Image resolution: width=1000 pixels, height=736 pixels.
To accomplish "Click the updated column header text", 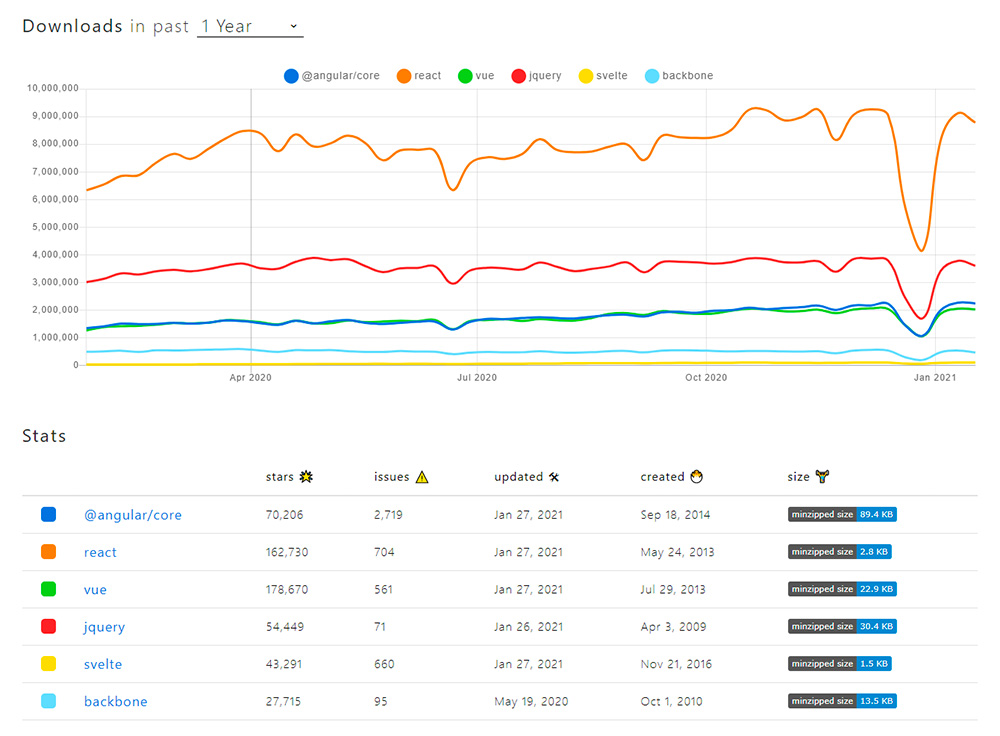I will [x=518, y=477].
